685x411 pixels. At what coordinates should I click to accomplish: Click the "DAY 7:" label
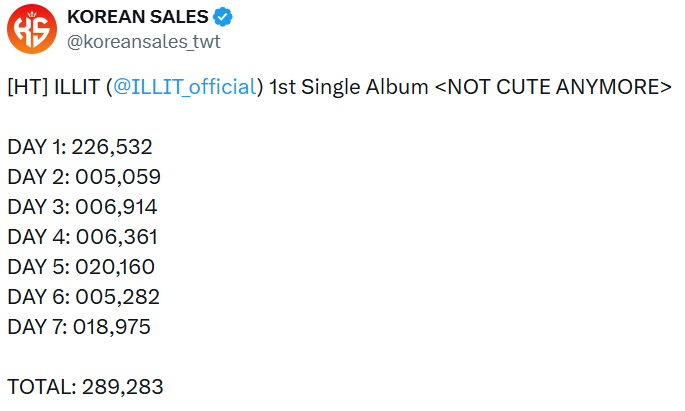(37, 327)
